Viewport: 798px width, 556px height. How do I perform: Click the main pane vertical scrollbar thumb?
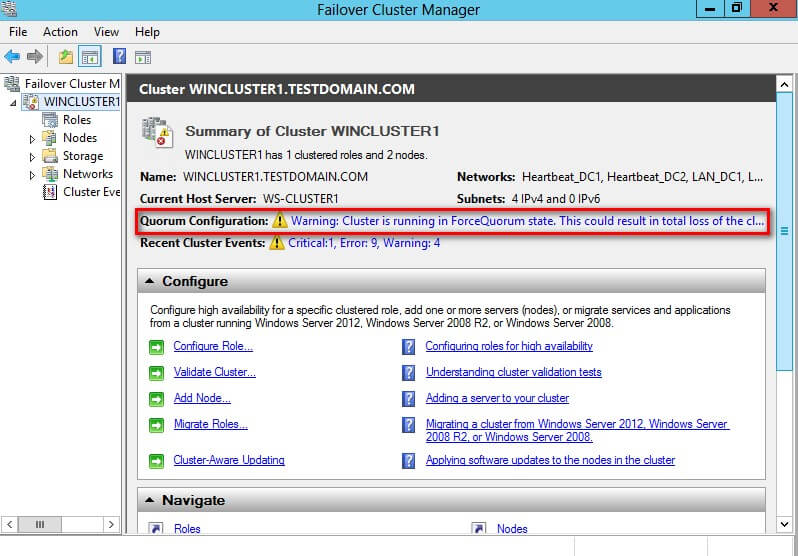784,232
